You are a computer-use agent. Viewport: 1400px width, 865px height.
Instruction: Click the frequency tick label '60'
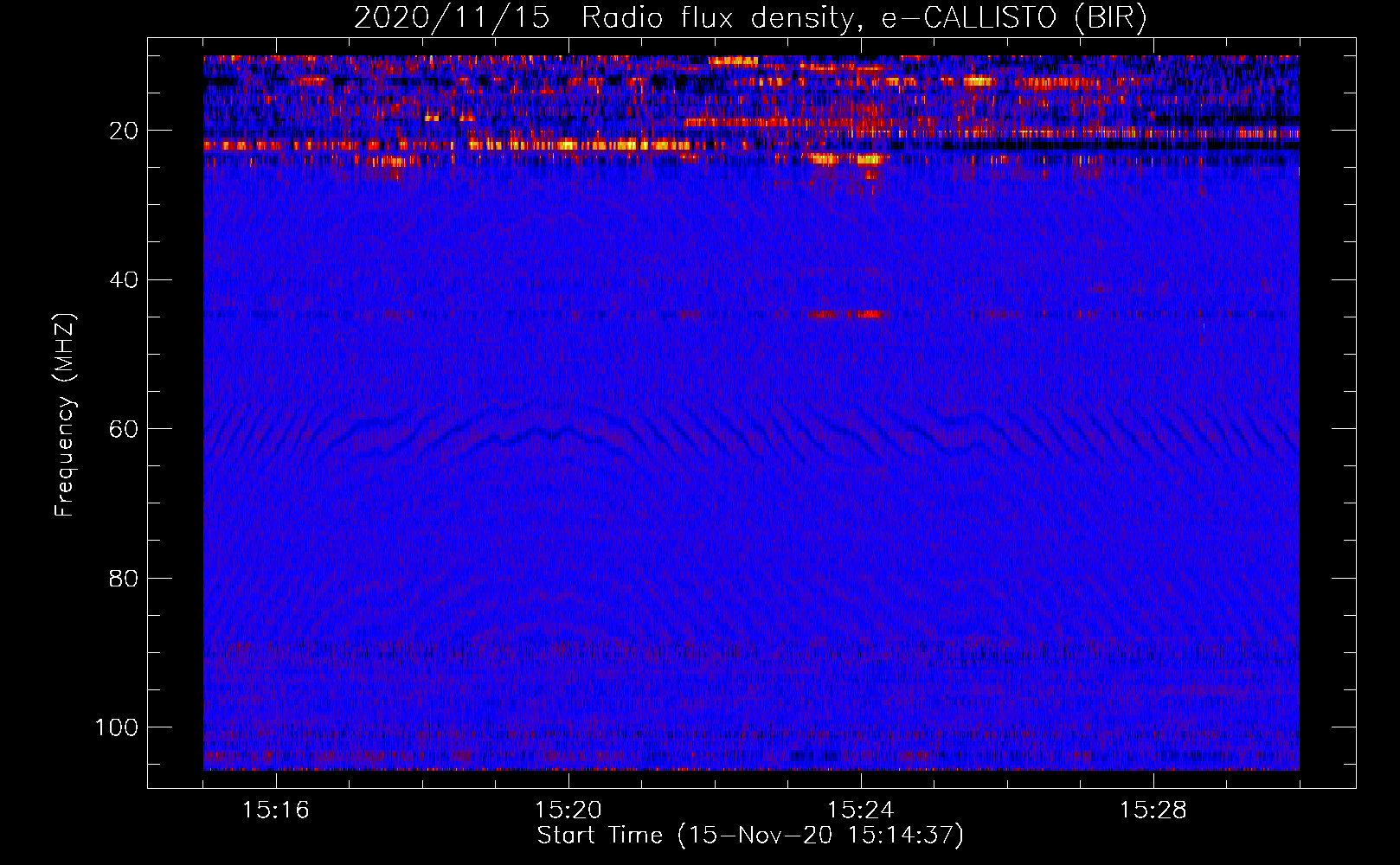pyautogui.click(x=124, y=429)
